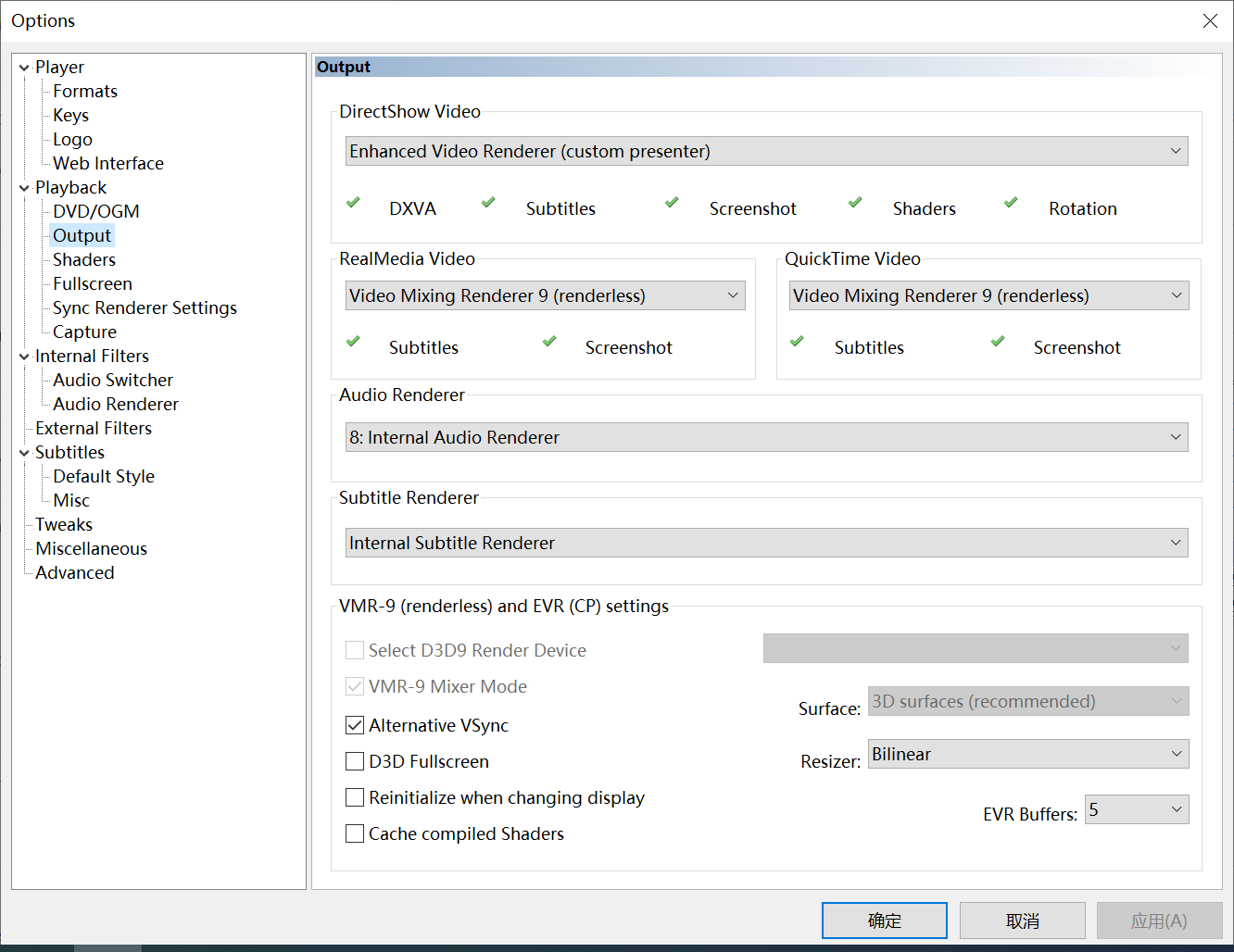Enable D3D Fullscreen

(x=354, y=761)
